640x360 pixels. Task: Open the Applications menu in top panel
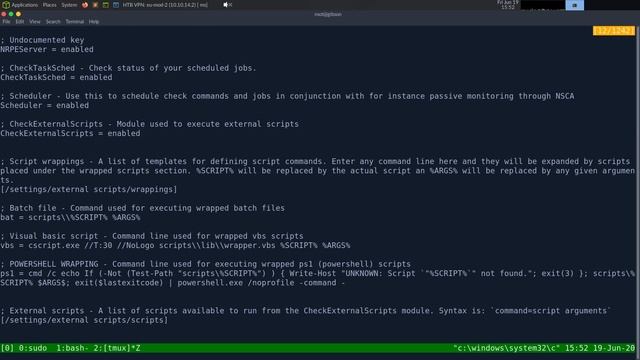[x=20, y=5]
